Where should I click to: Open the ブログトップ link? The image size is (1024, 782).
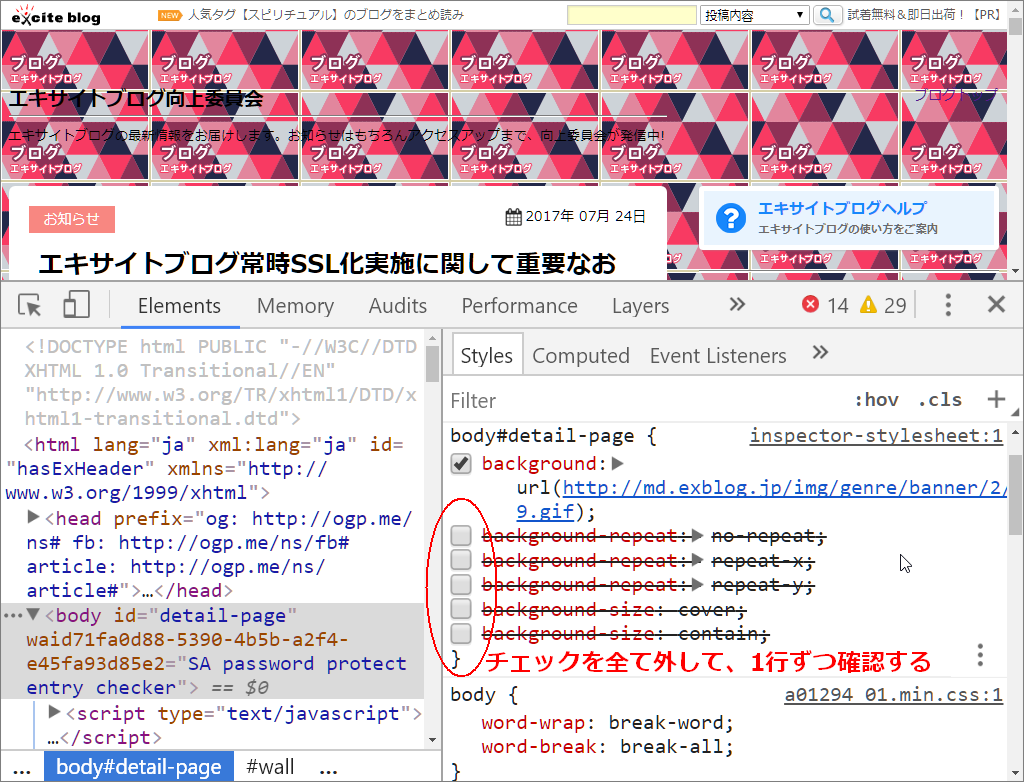pos(955,95)
